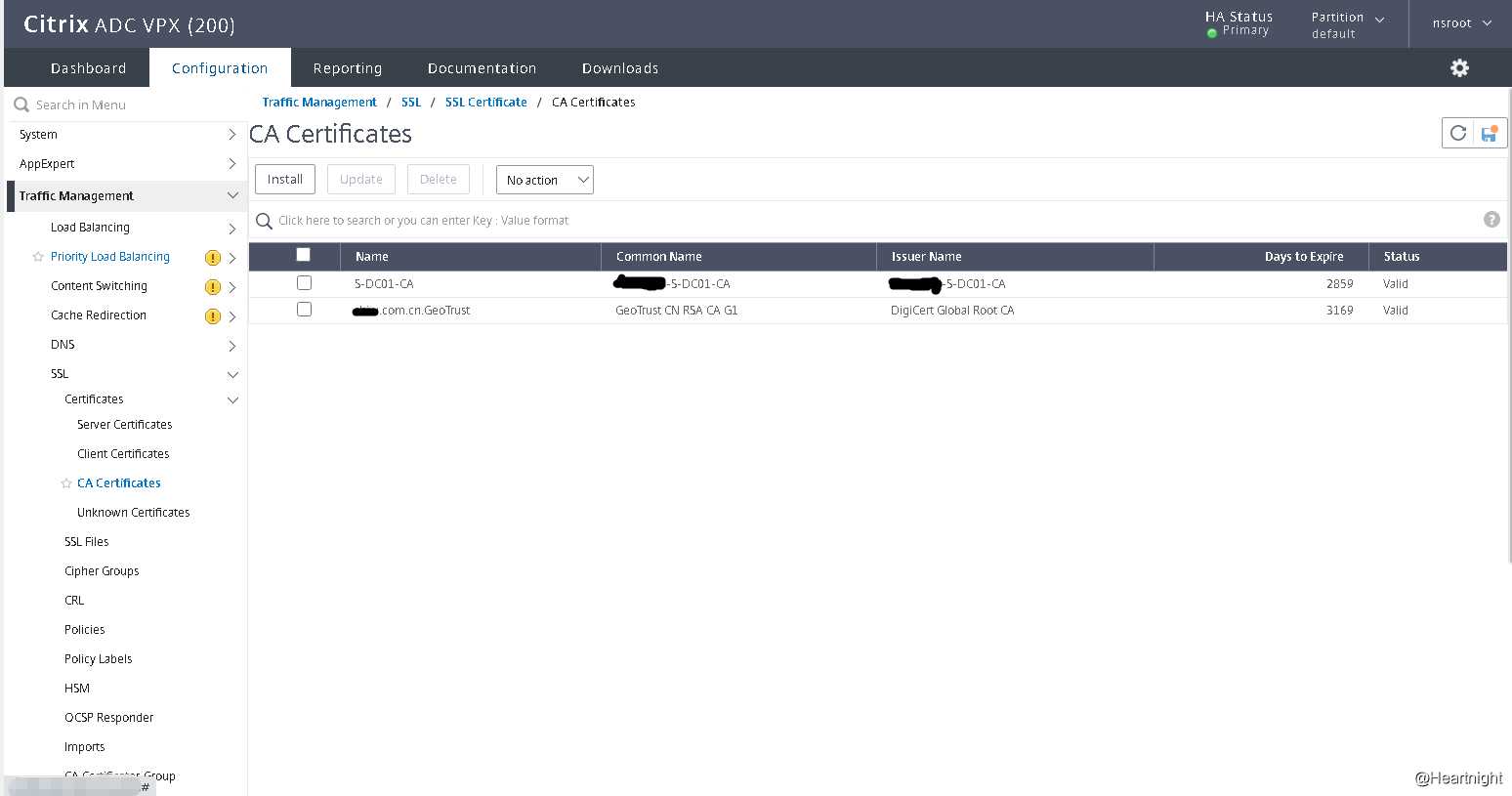This screenshot has width=1512, height=796.
Task: Follow the Traffic Management breadcrumb link
Action: [x=319, y=103]
